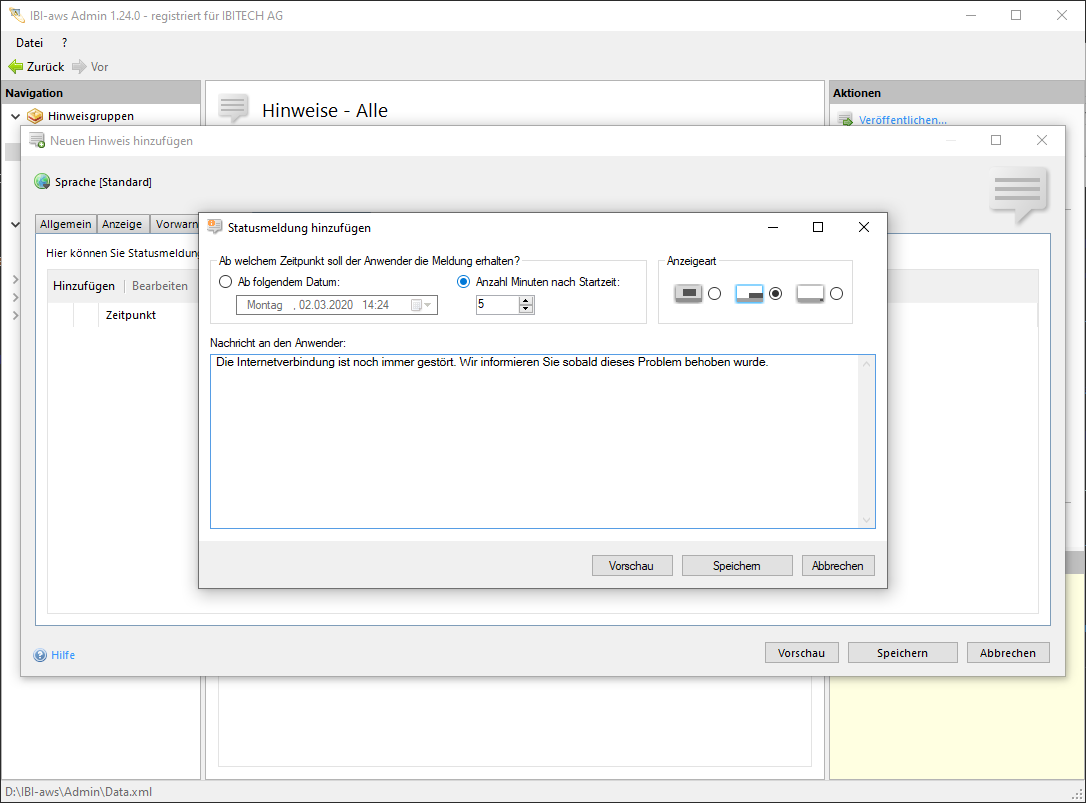The image size is (1086, 803).
Task: Click the grey Vor forward arrow icon
Action: 79,67
